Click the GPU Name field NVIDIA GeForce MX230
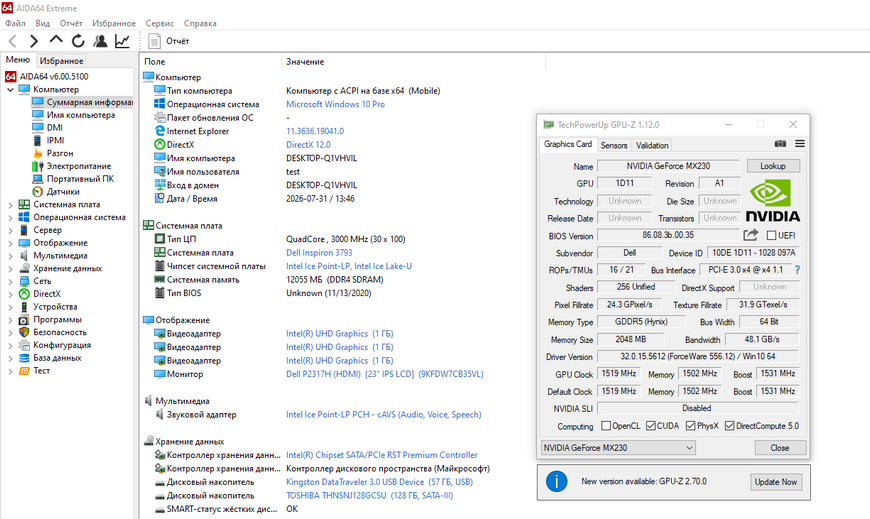870x519 pixels. click(668, 166)
